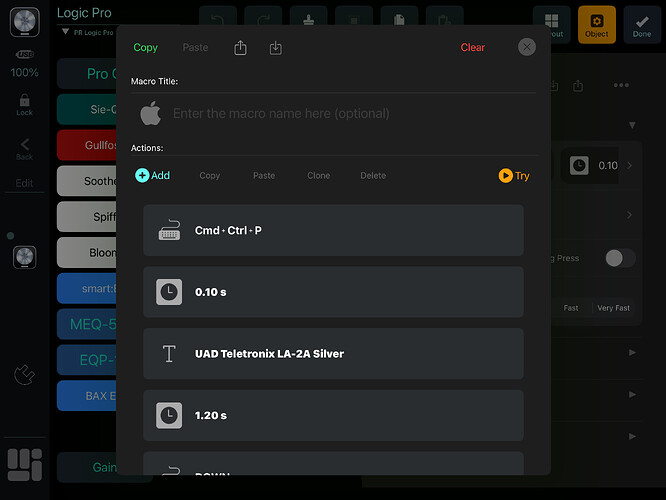Click Delete in the Actions toolbar
The height and width of the screenshot is (500, 666).
coord(373,175)
